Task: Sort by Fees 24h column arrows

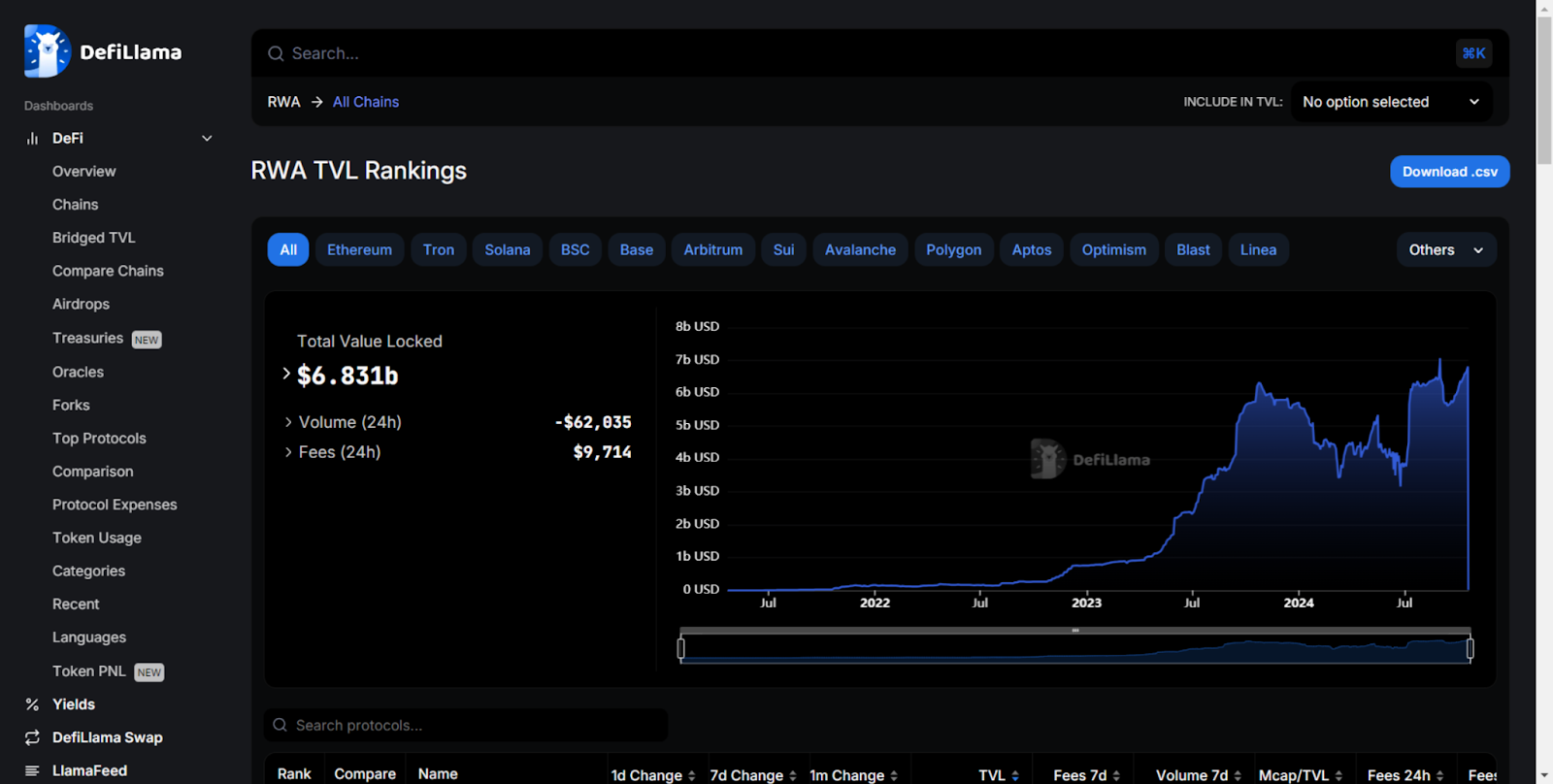Action: [1439, 775]
